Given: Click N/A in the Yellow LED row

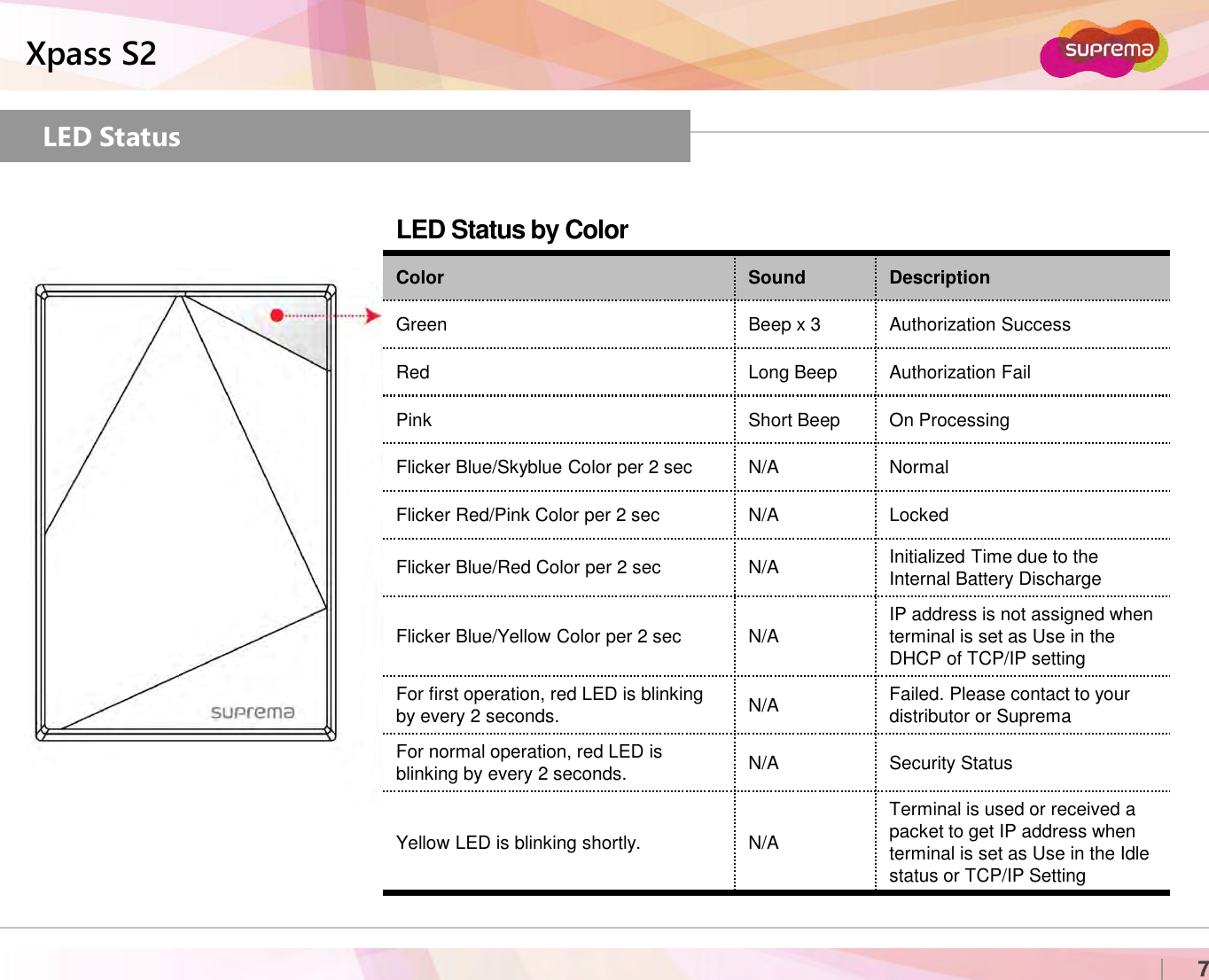Looking at the screenshot, I should coord(763,843).
